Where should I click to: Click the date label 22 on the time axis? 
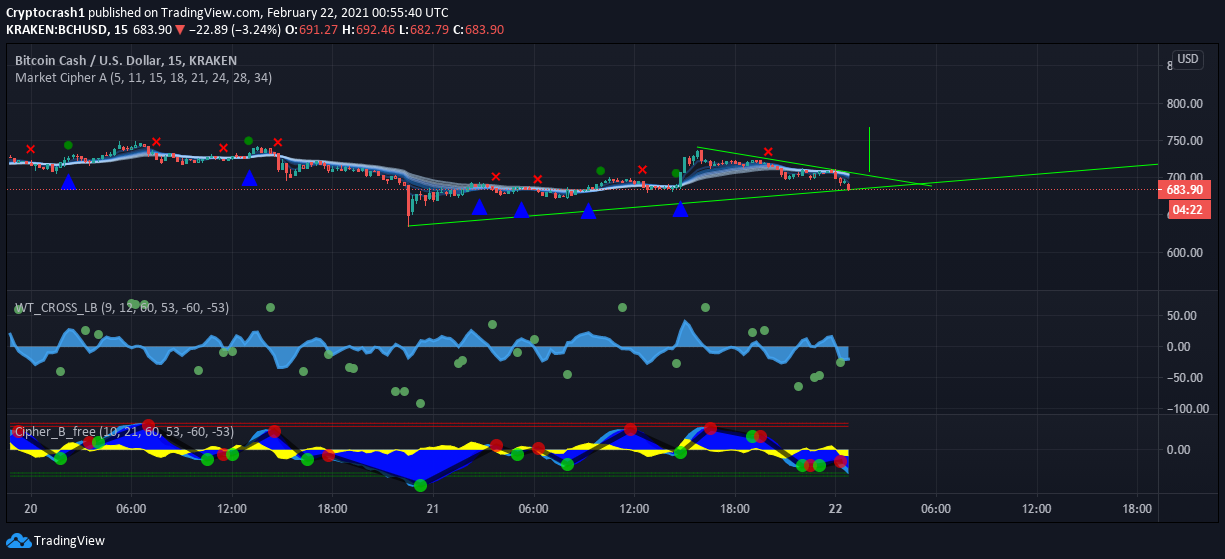[x=835, y=508]
